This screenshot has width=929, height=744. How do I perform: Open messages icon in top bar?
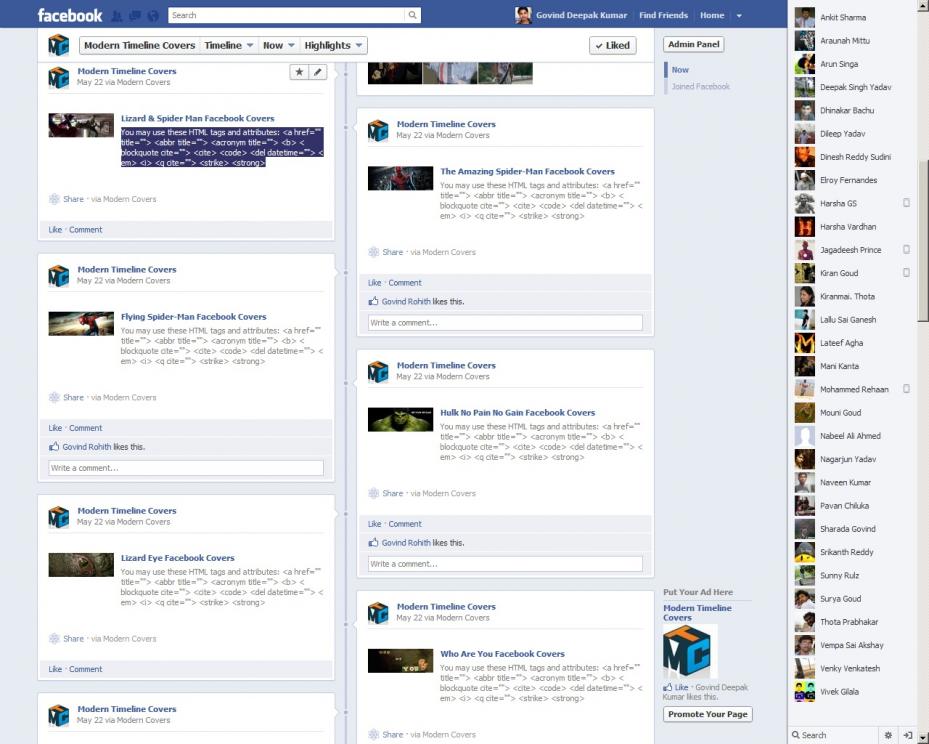coord(135,15)
